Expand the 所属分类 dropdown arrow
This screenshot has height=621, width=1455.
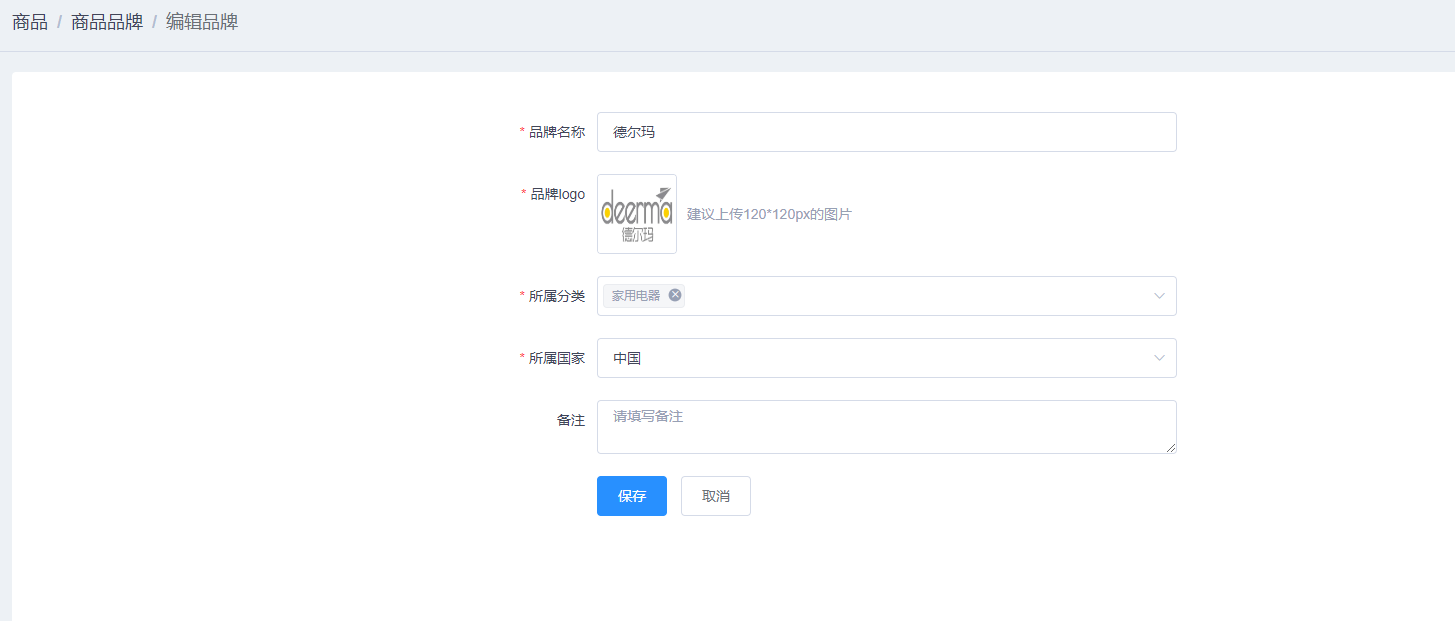click(1159, 296)
